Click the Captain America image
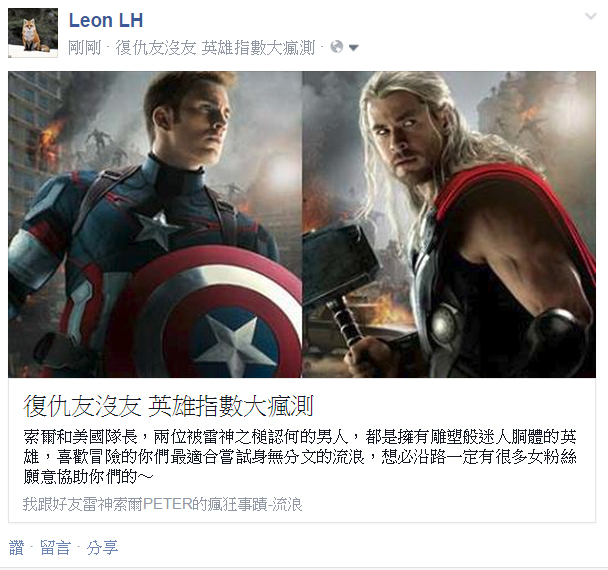The width and height of the screenshot is (608, 570). [x=155, y=224]
